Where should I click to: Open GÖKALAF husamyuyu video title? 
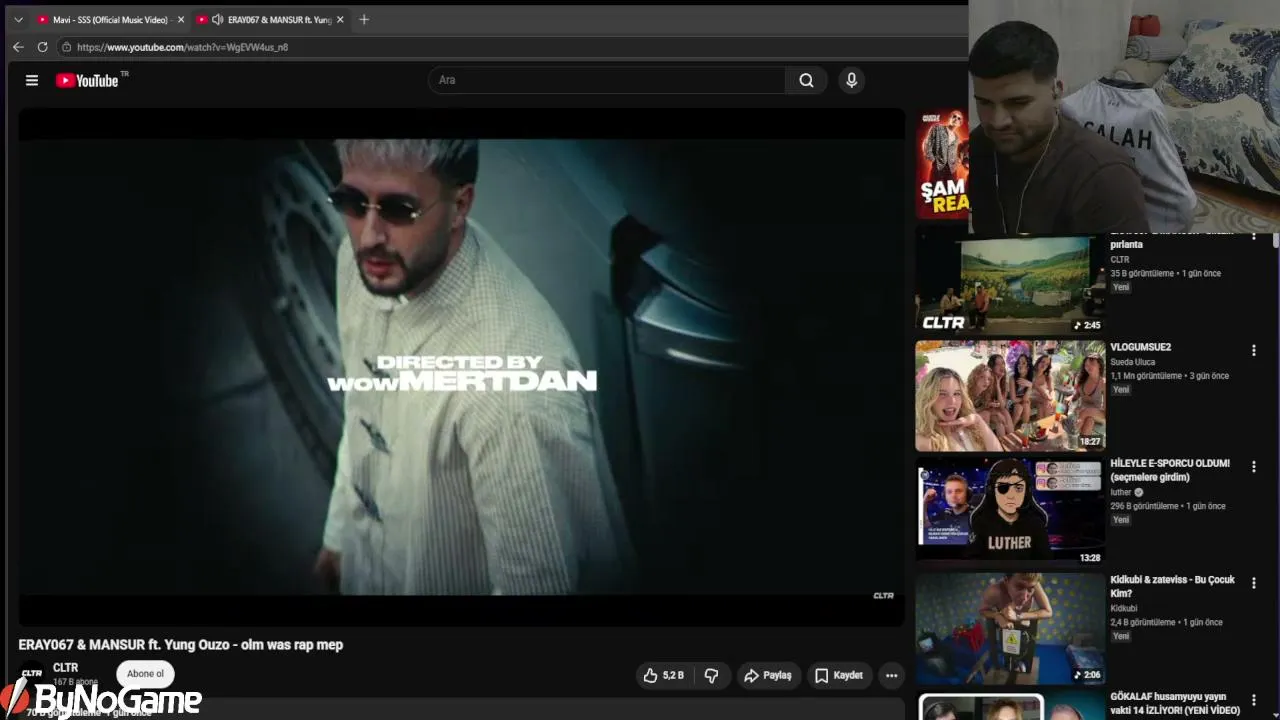coord(1175,704)
